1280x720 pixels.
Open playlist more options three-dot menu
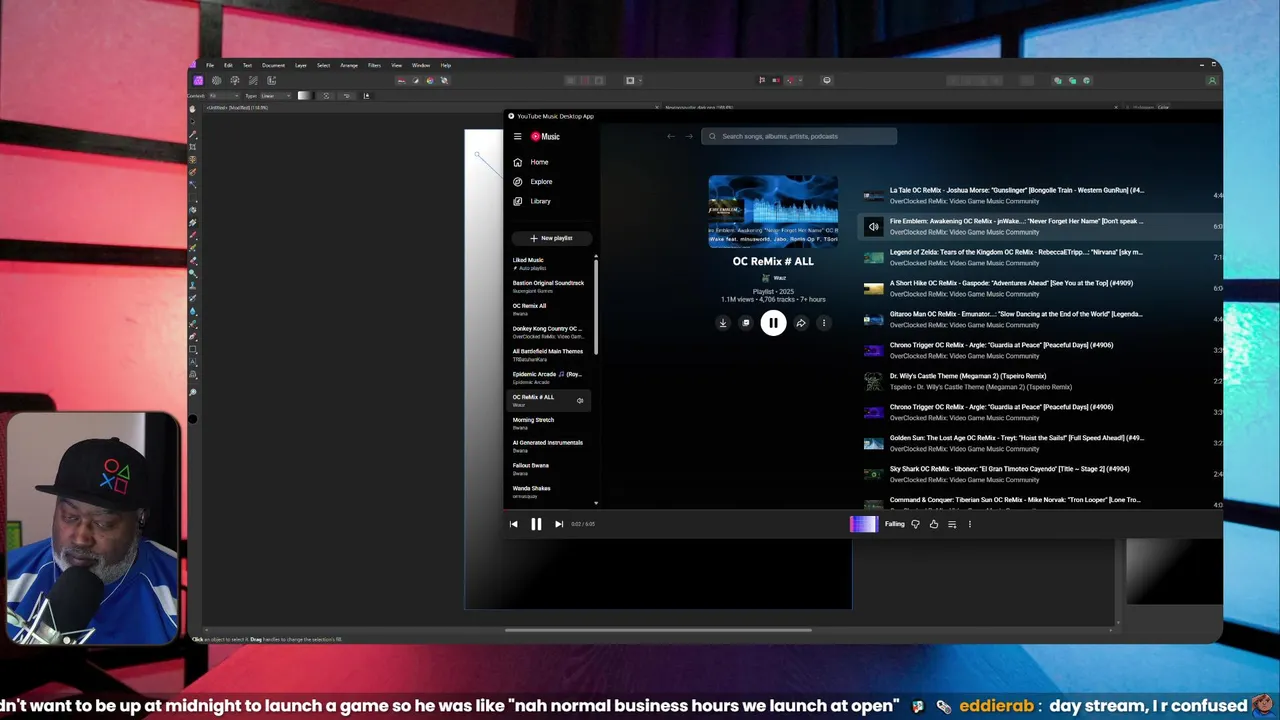point(824,323)
